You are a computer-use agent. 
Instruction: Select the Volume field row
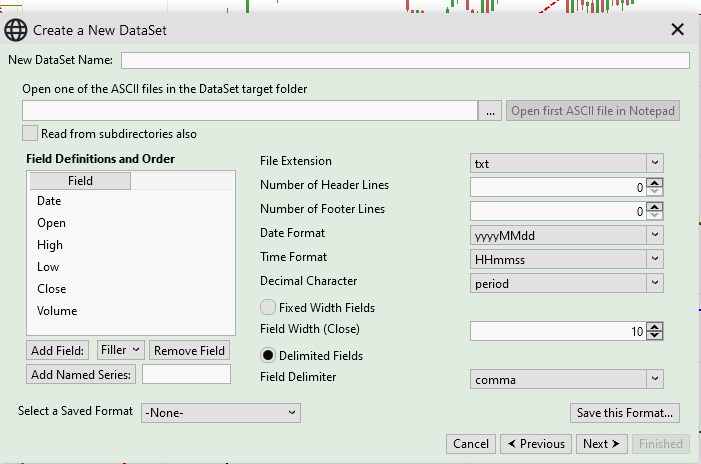click(x=131, y=311)
